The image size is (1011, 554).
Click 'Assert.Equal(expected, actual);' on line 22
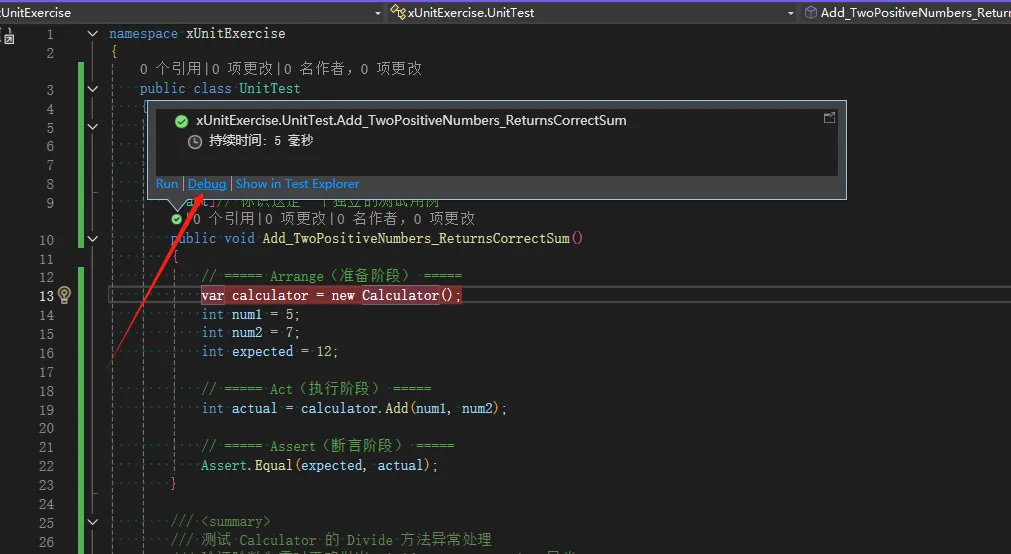click(320, 466)
